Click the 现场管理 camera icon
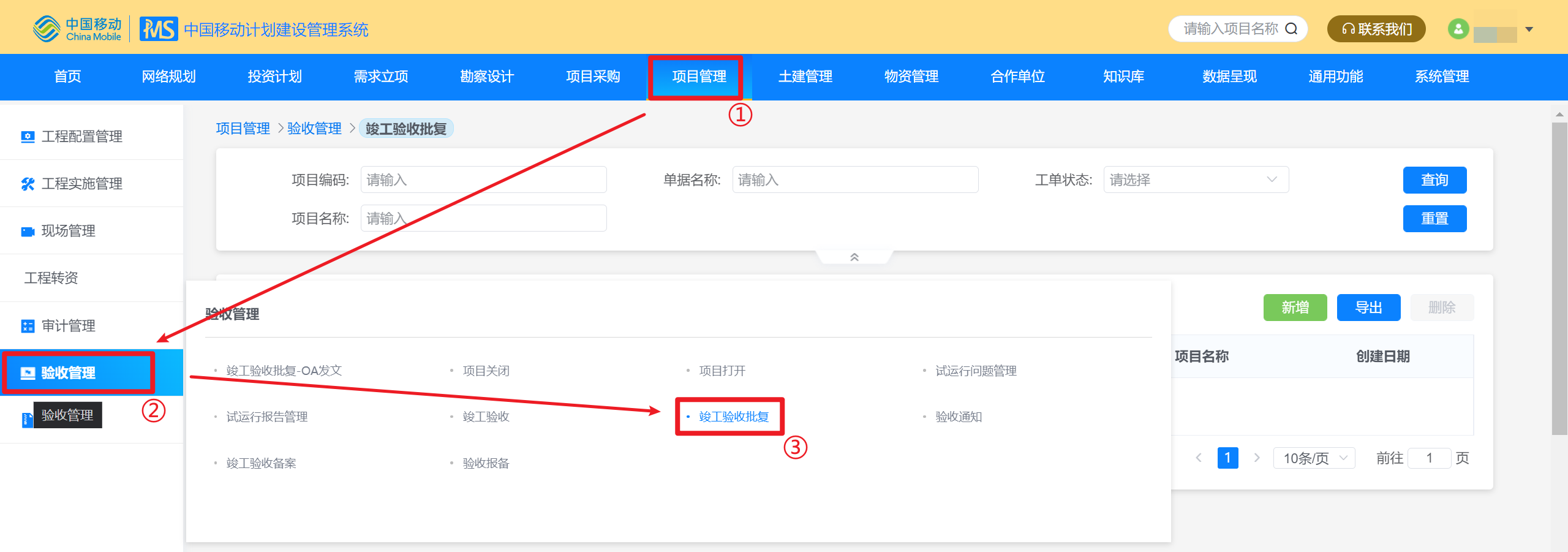 (28, 231)
